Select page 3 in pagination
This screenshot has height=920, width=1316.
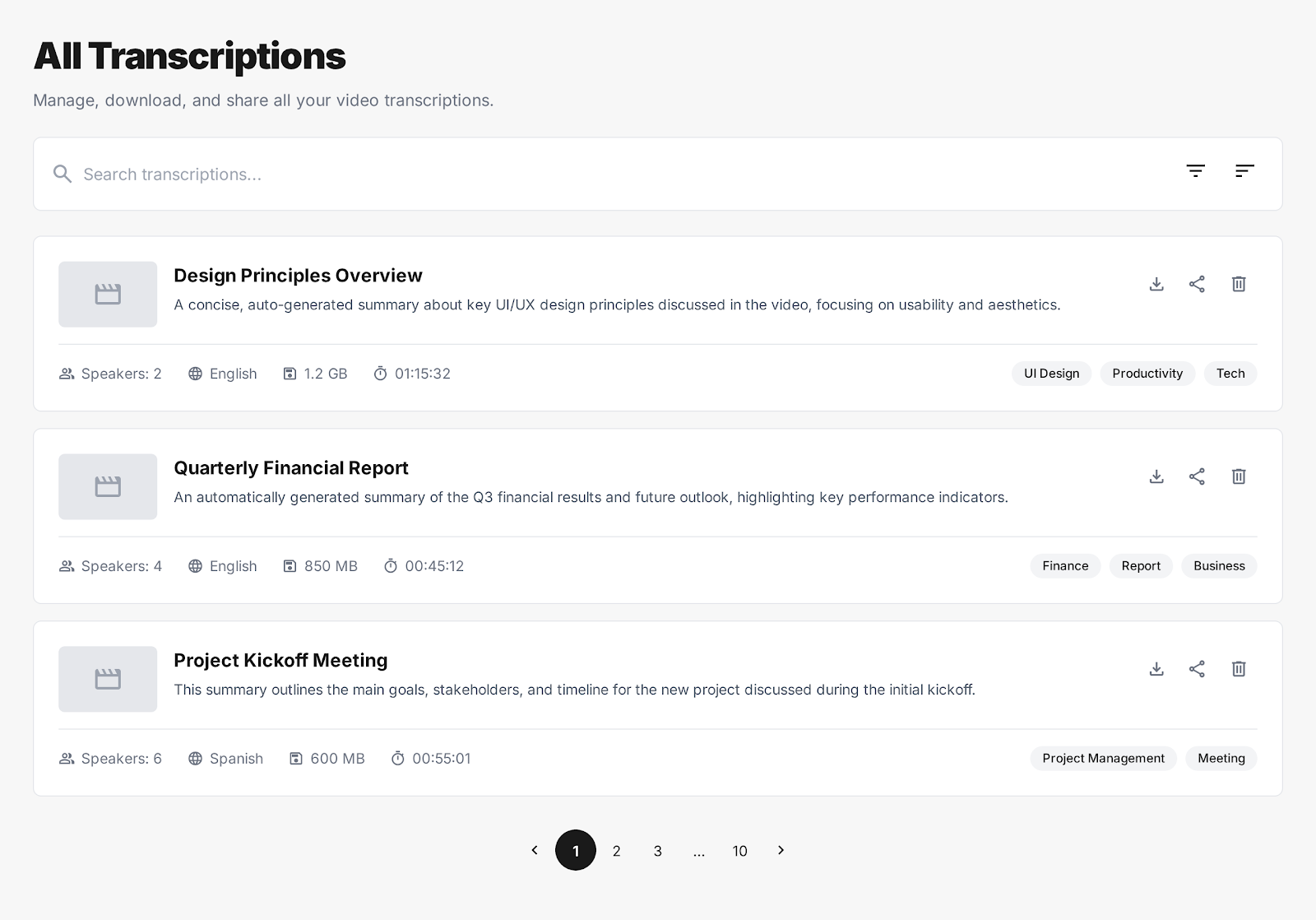coord(657,850)
